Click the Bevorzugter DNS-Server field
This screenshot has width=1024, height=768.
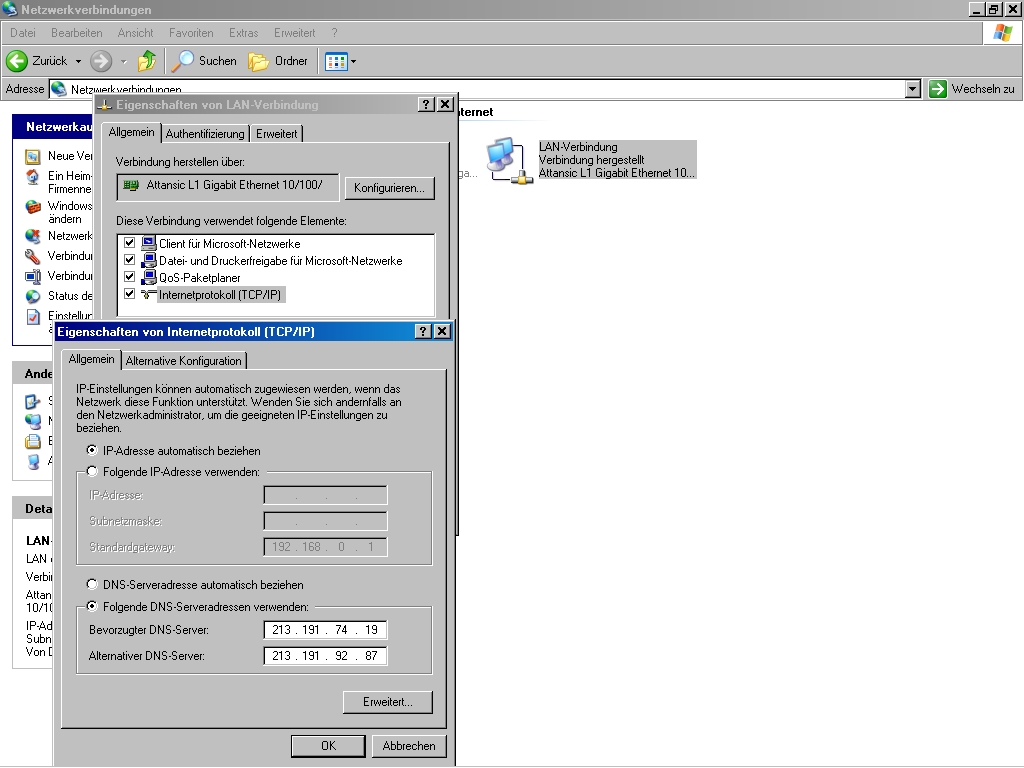point(325,630)
